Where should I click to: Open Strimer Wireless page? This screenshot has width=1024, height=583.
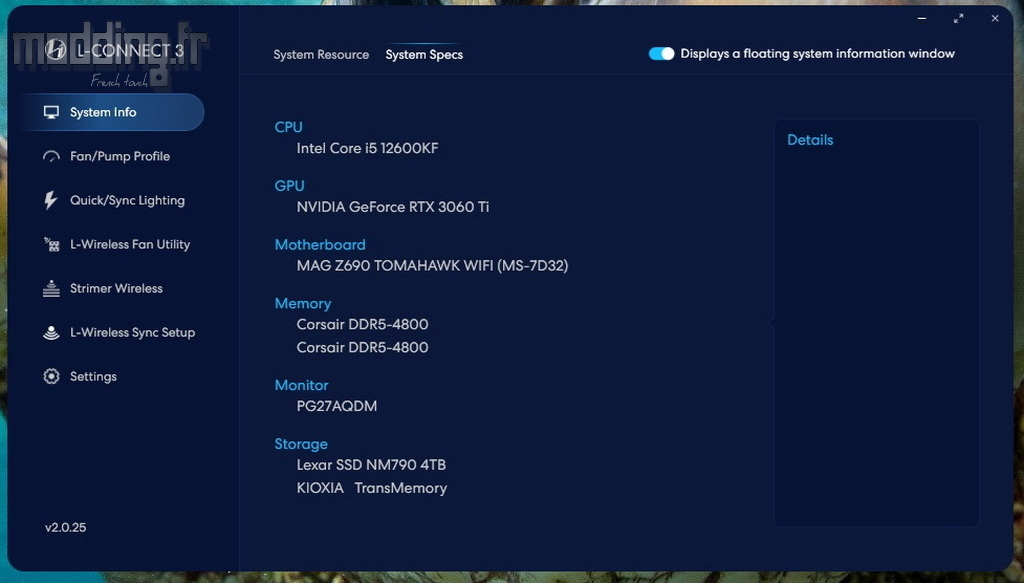pyautogui.click(x=116, y=289)
